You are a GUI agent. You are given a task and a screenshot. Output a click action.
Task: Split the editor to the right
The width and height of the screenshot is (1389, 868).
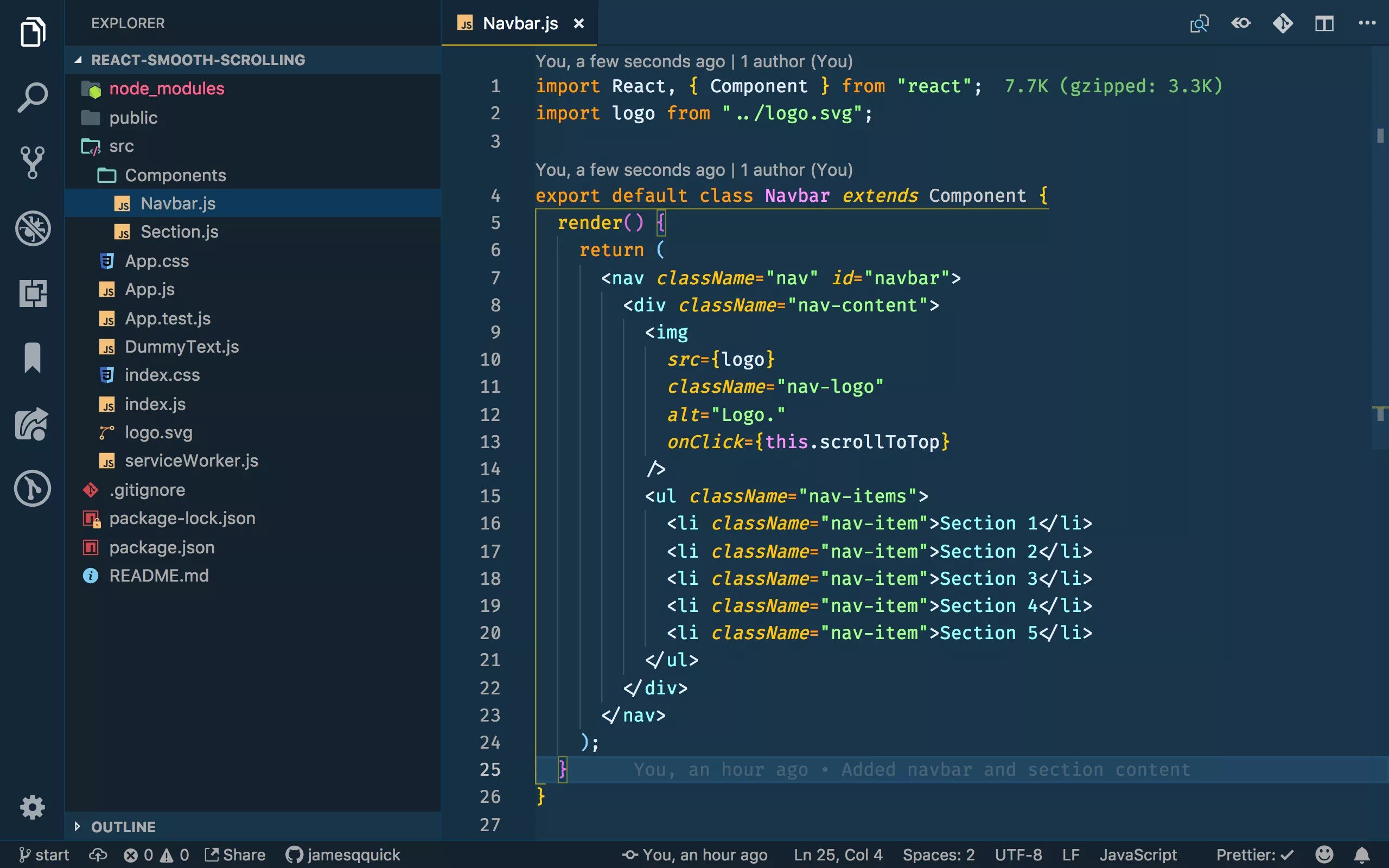1324,23
